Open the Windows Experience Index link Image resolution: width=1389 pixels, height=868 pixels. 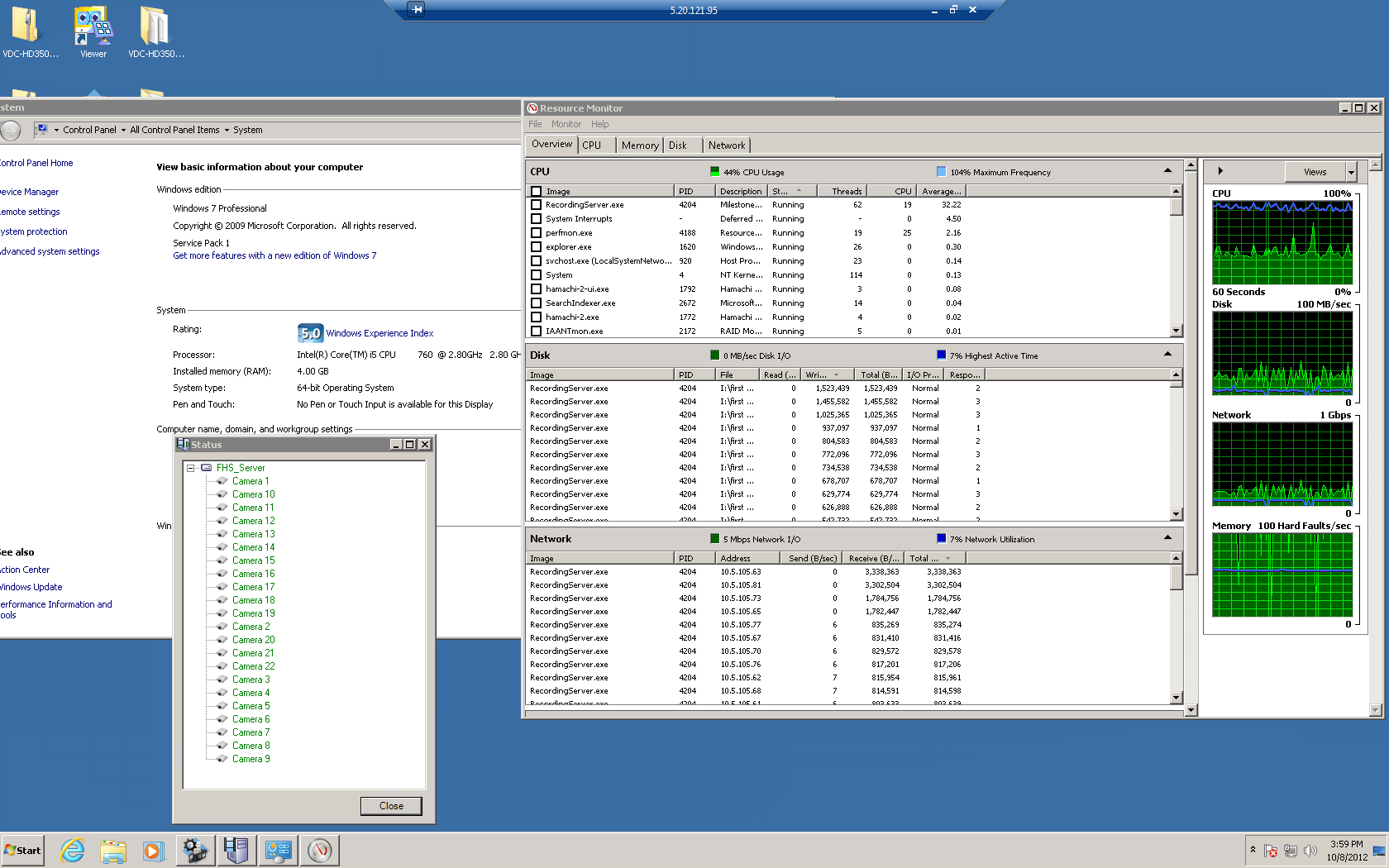pos(379,333)
